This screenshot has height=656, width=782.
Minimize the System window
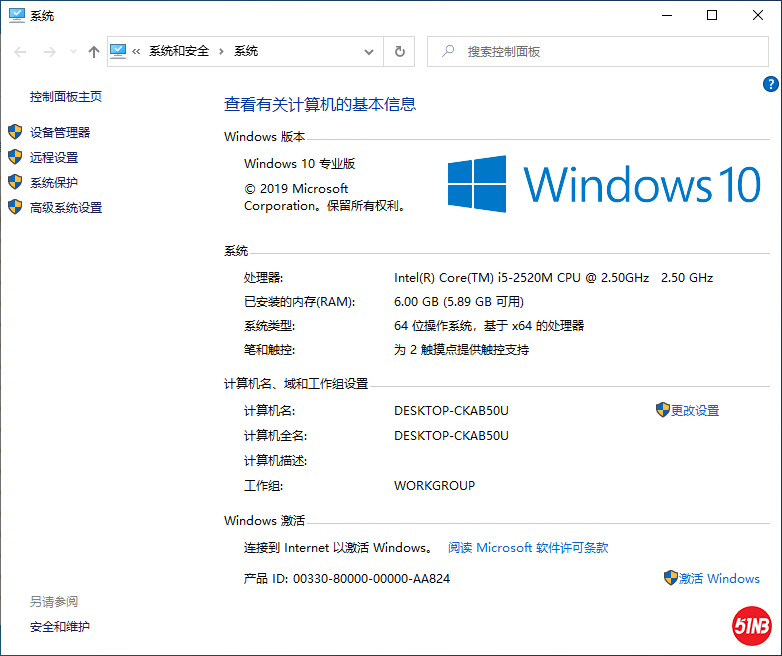click(x=667, y=15)
